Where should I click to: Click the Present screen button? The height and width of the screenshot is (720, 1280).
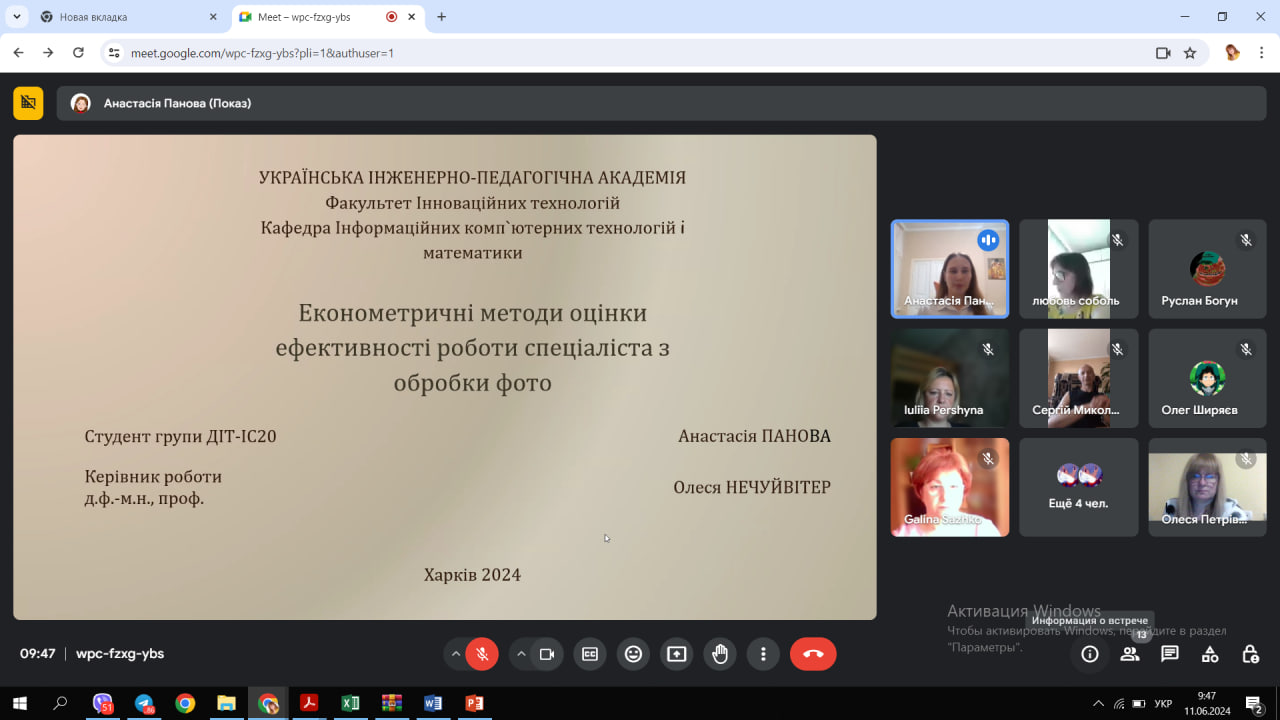677,654
